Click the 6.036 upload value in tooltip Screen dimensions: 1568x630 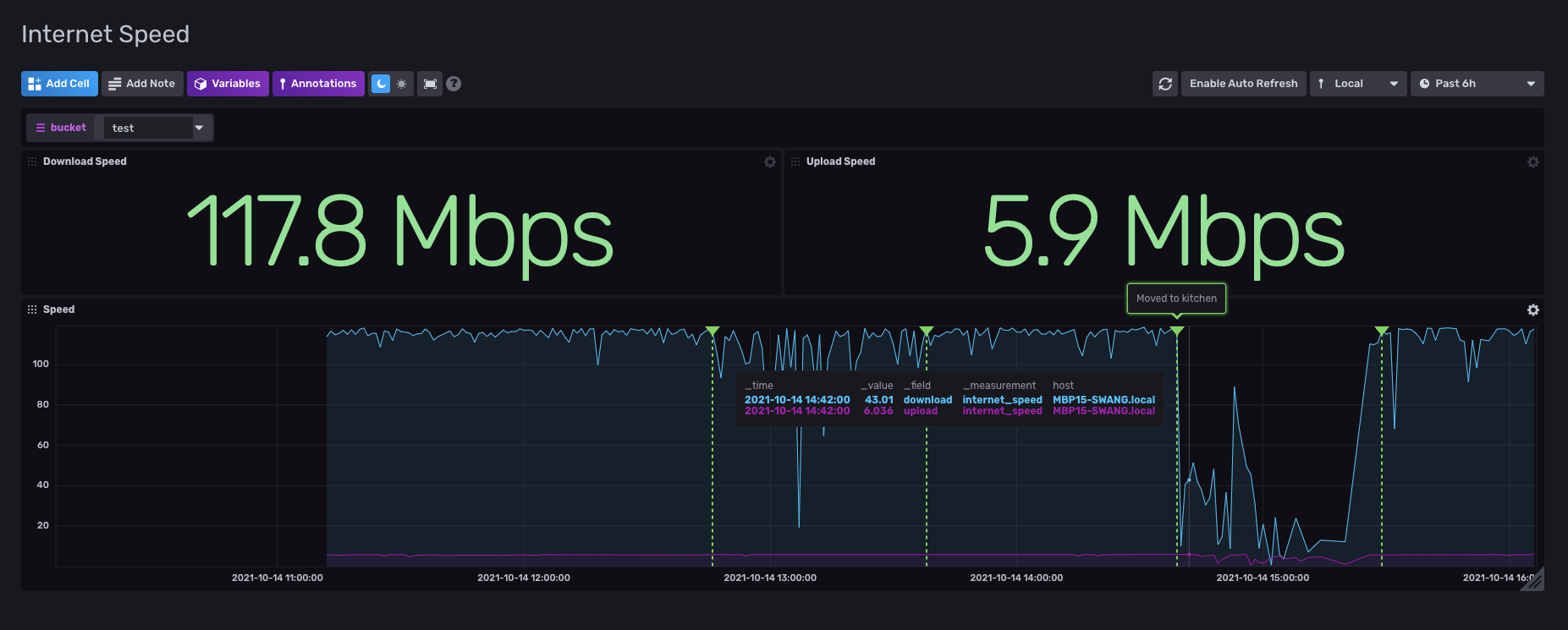click(878, 411)
